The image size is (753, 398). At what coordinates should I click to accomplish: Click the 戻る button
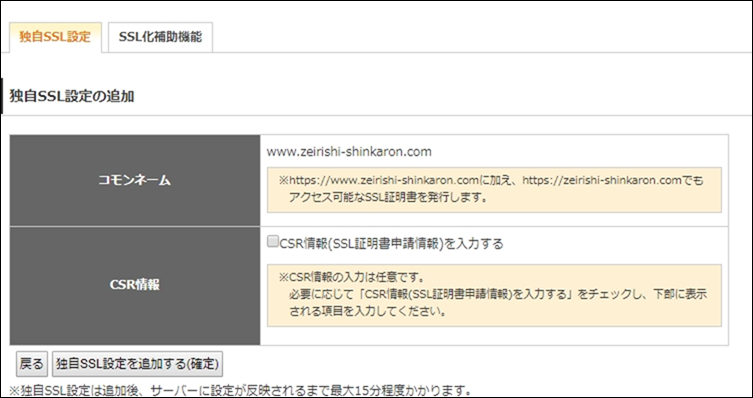click(x=32, y=364)
